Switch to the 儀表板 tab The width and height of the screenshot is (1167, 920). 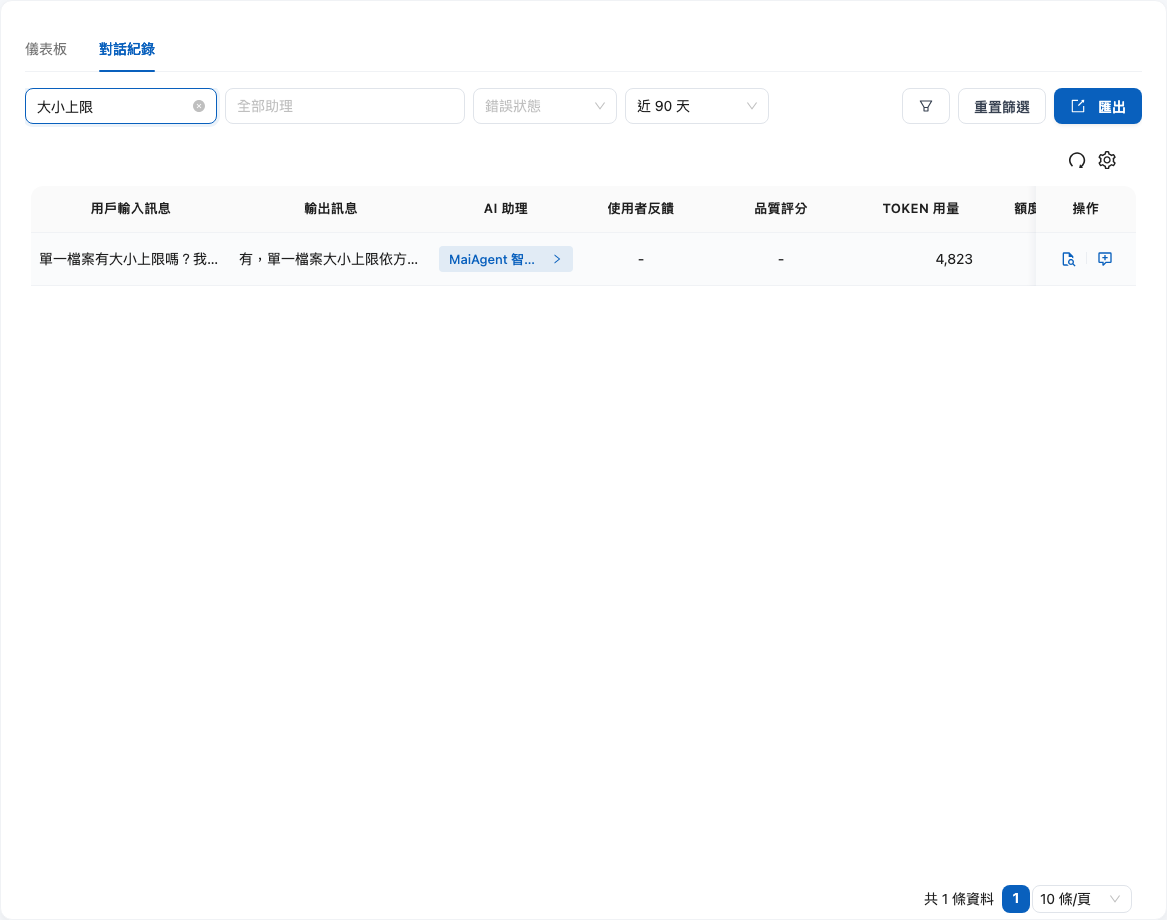(x=46, y=49)
